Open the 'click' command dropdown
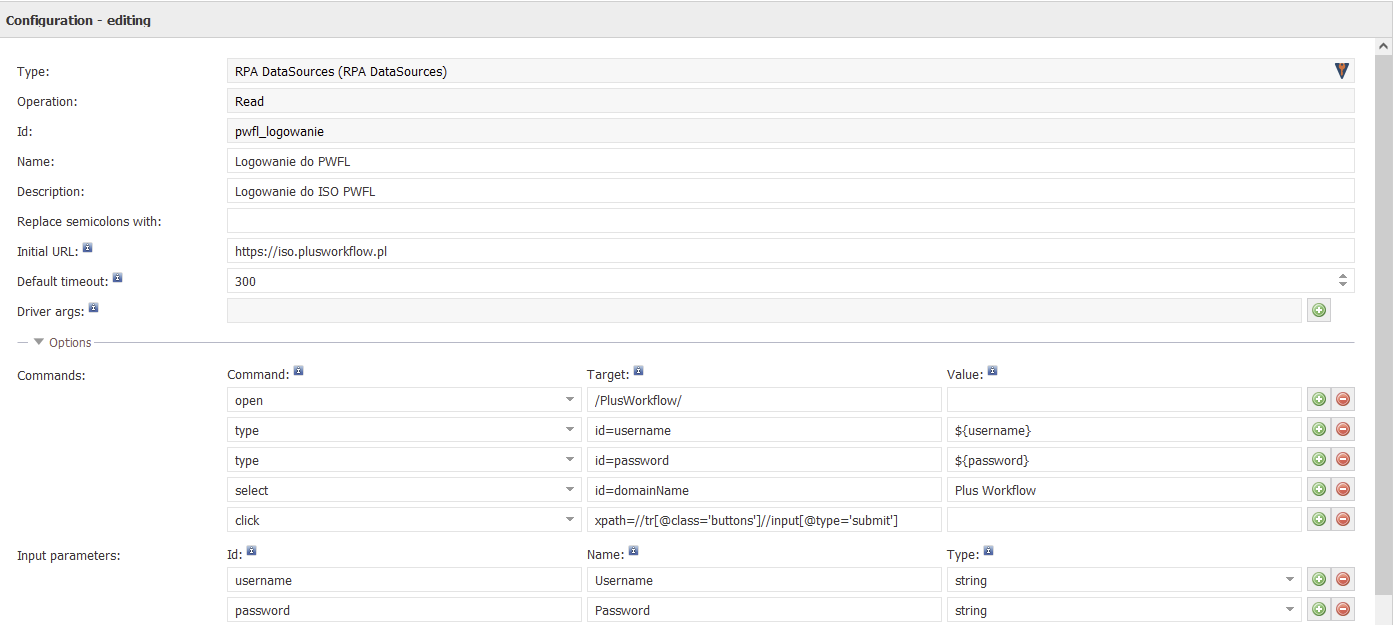 (x=570, y=520)
